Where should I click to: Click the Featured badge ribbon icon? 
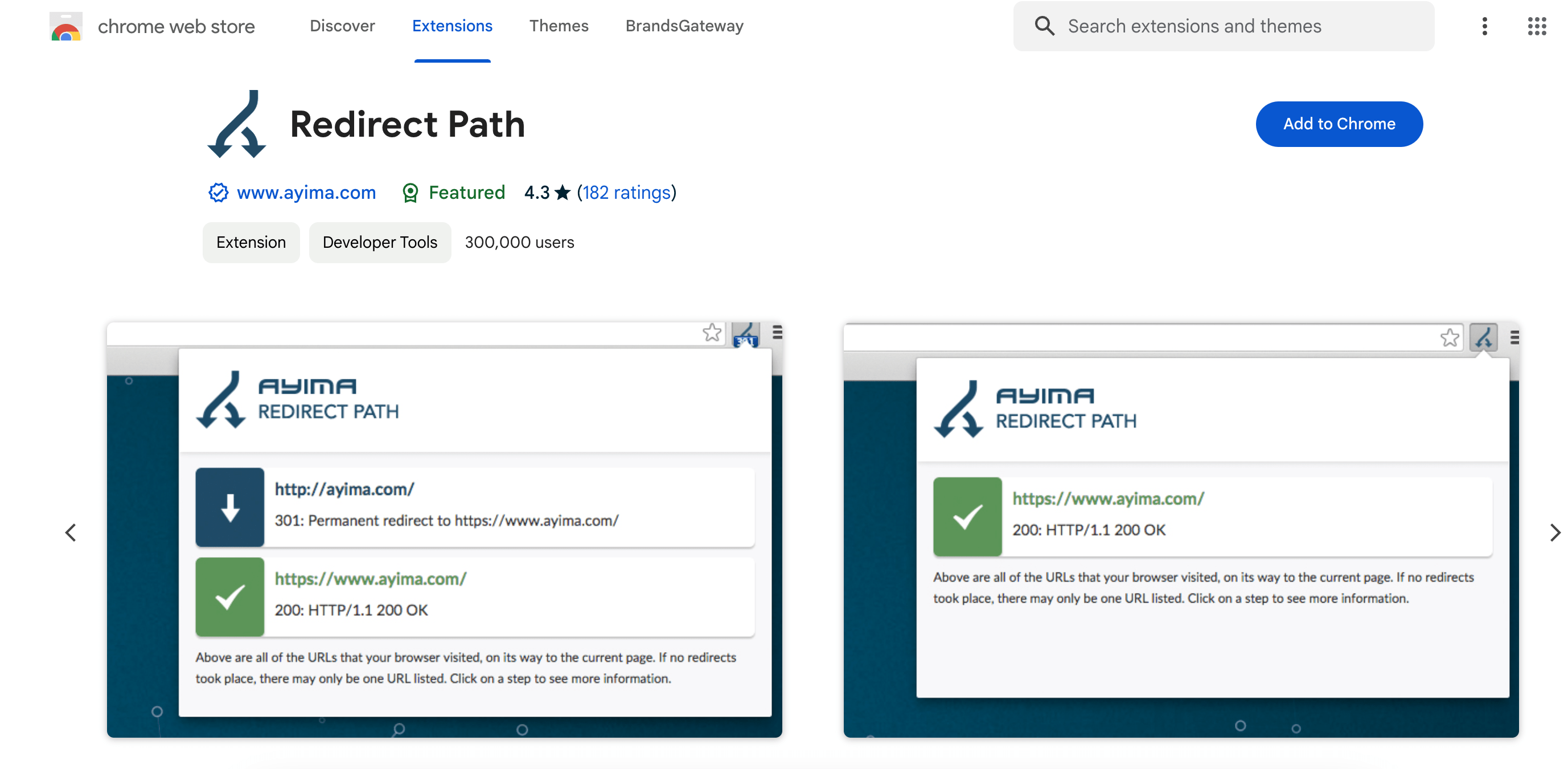pyautogui.click(x=411, y=193)
